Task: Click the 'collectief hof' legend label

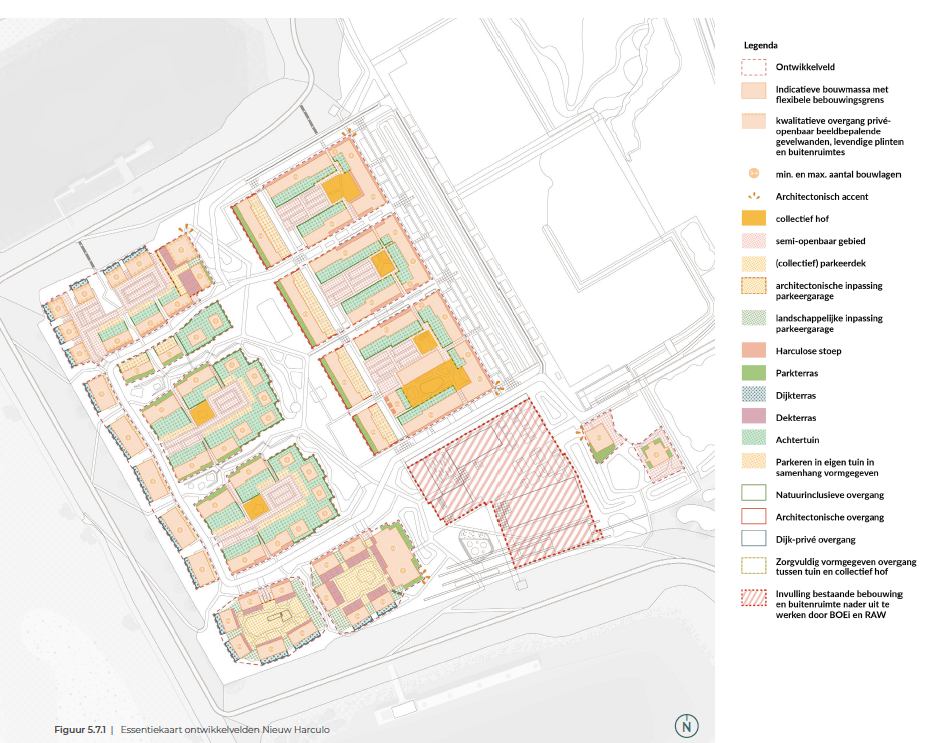Action: point(802,219)
